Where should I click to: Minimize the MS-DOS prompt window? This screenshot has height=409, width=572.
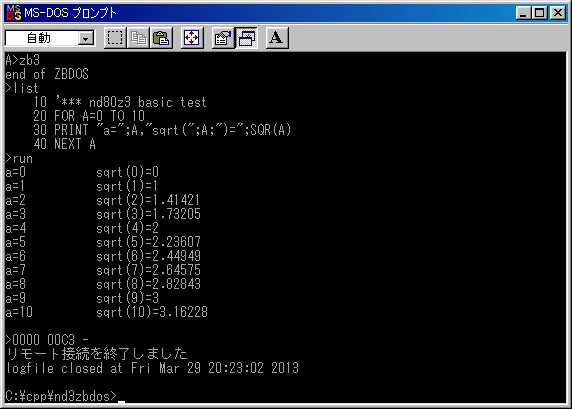point(523,13)
